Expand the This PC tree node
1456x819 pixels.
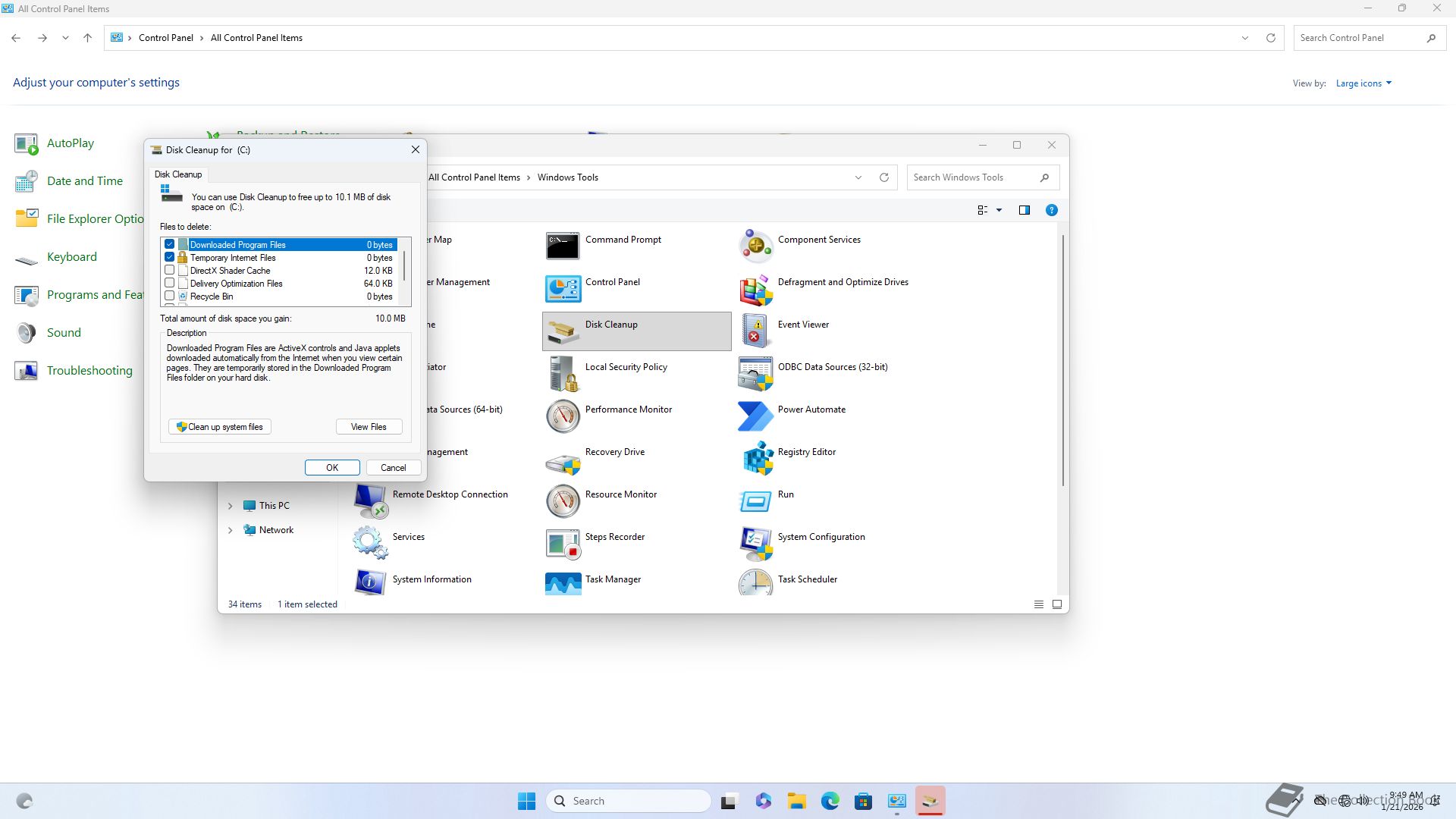pyautogui.click(x=231, y=506)
